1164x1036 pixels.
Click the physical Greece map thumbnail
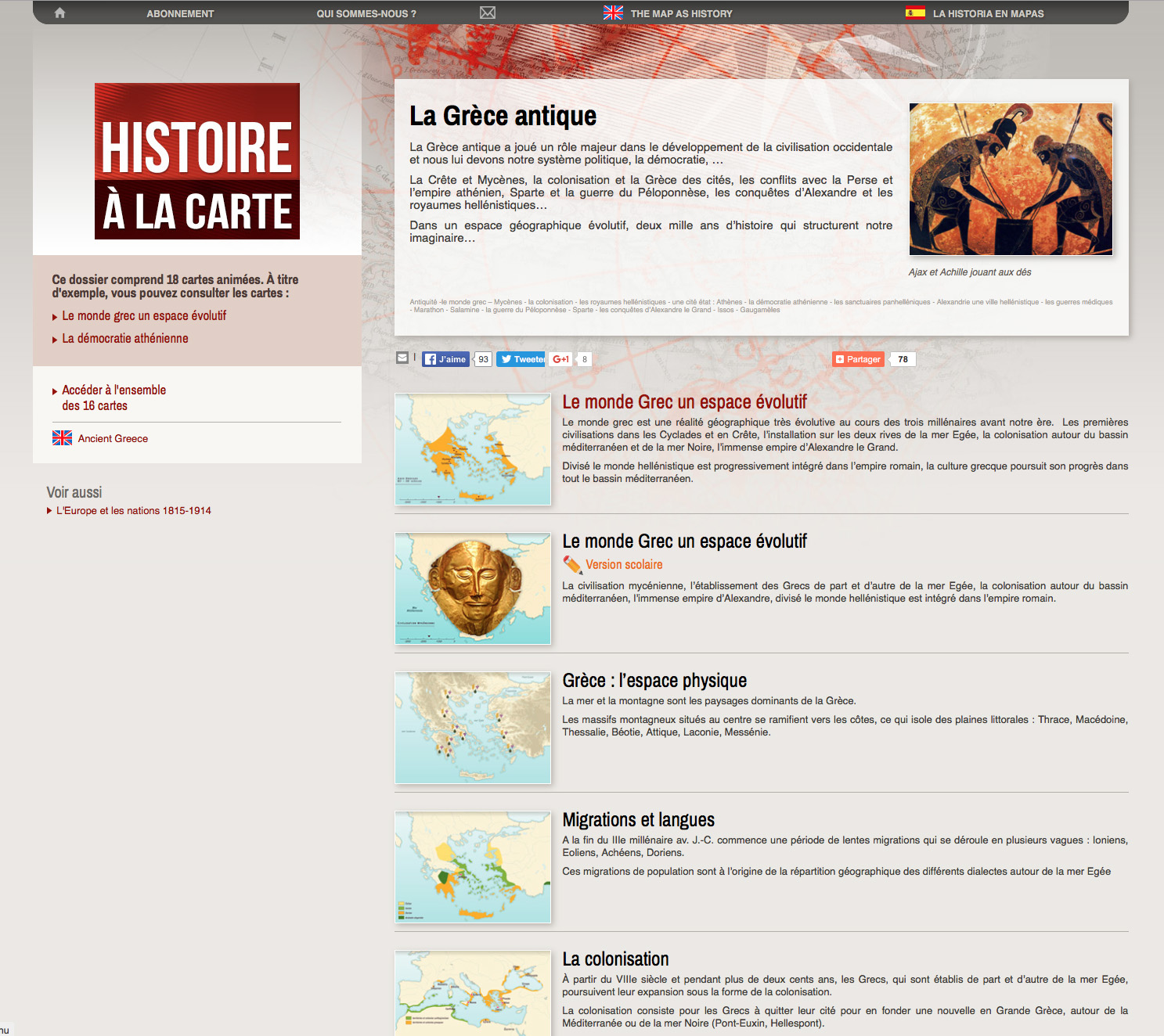[473, 728]
